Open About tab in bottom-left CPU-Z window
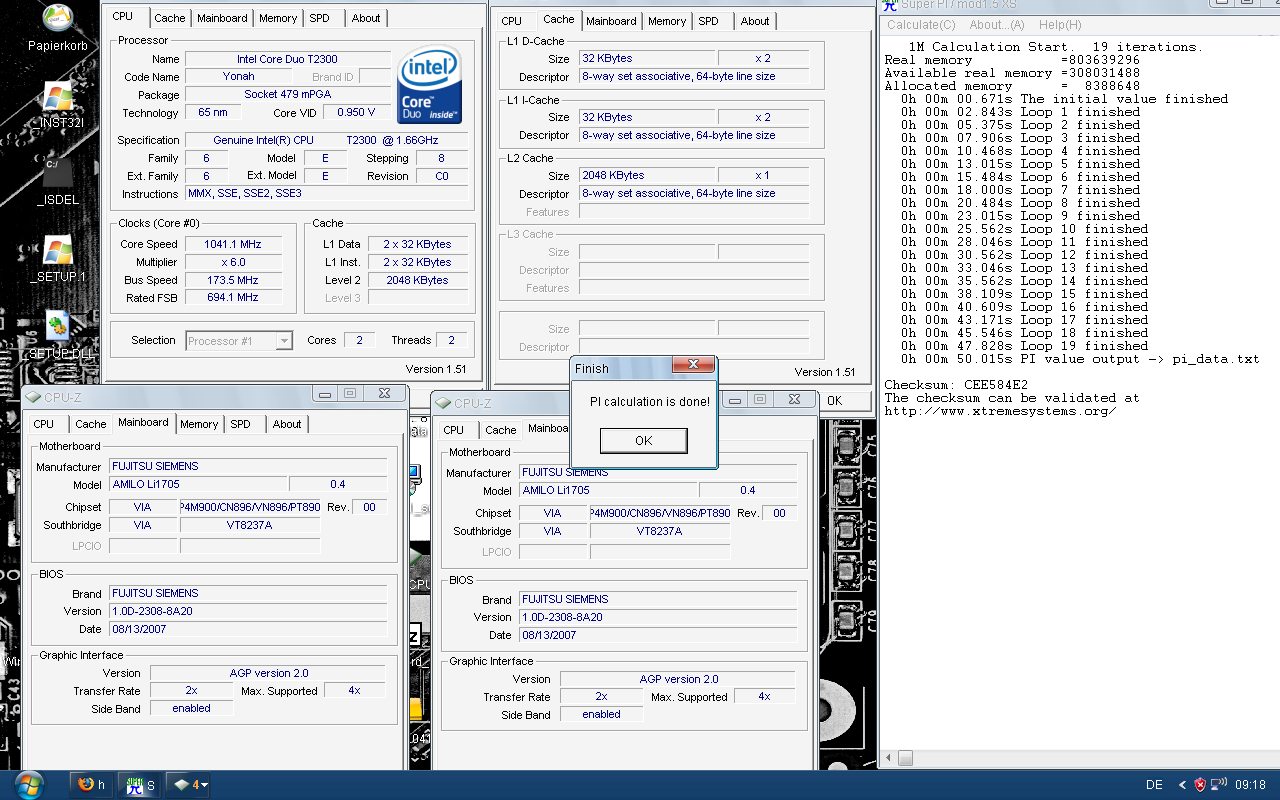The width and height of the screenshot is (1280, 800). click(x=287, y=424)
